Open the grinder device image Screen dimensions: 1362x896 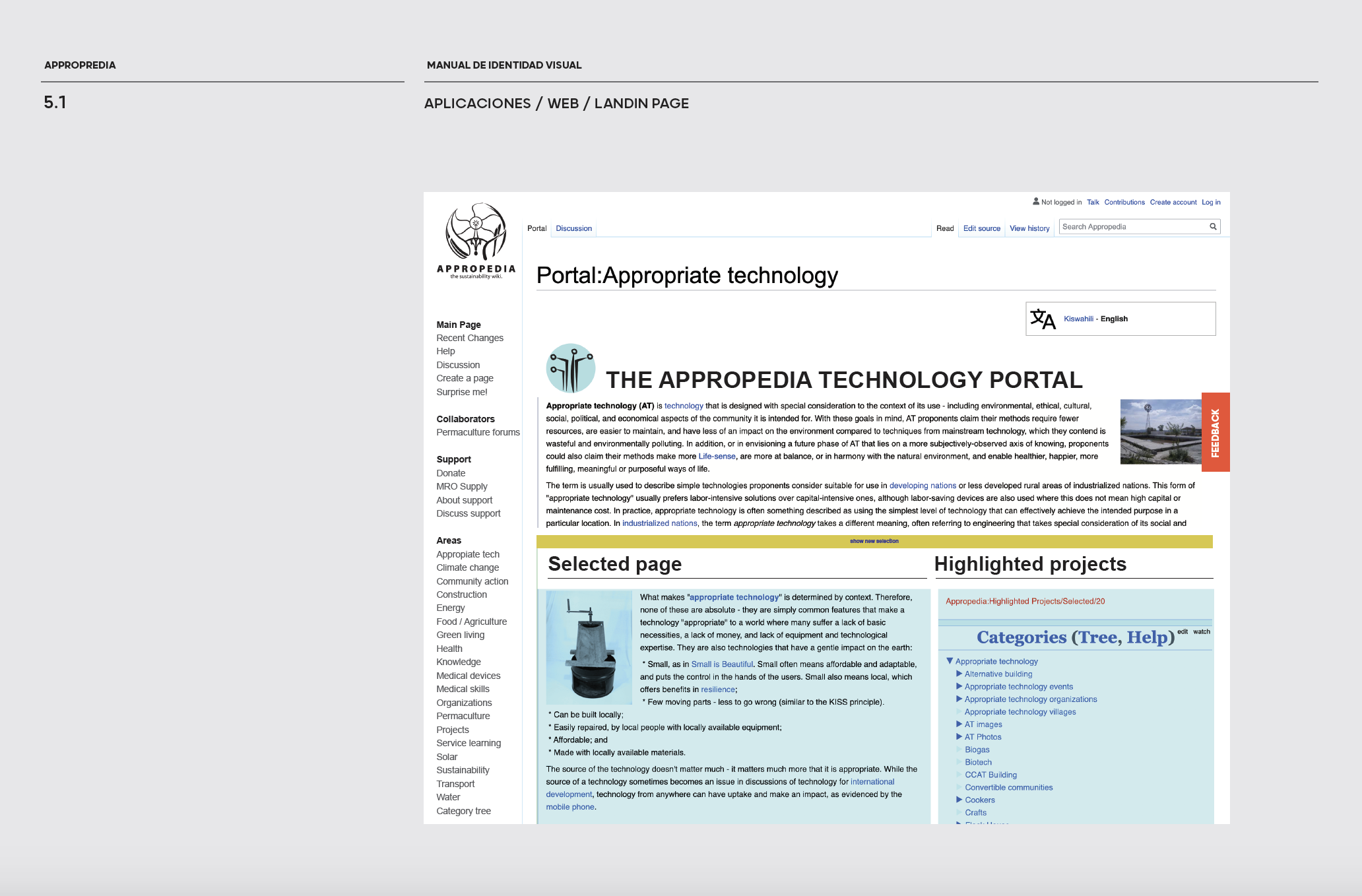(589, 647)
